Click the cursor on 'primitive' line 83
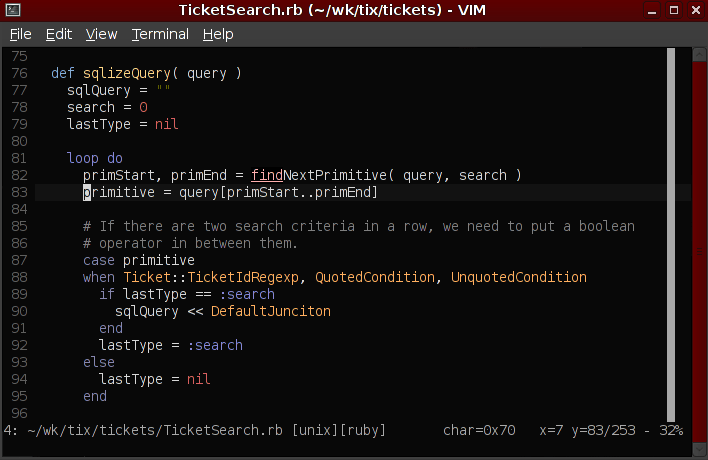 (87, 192)
